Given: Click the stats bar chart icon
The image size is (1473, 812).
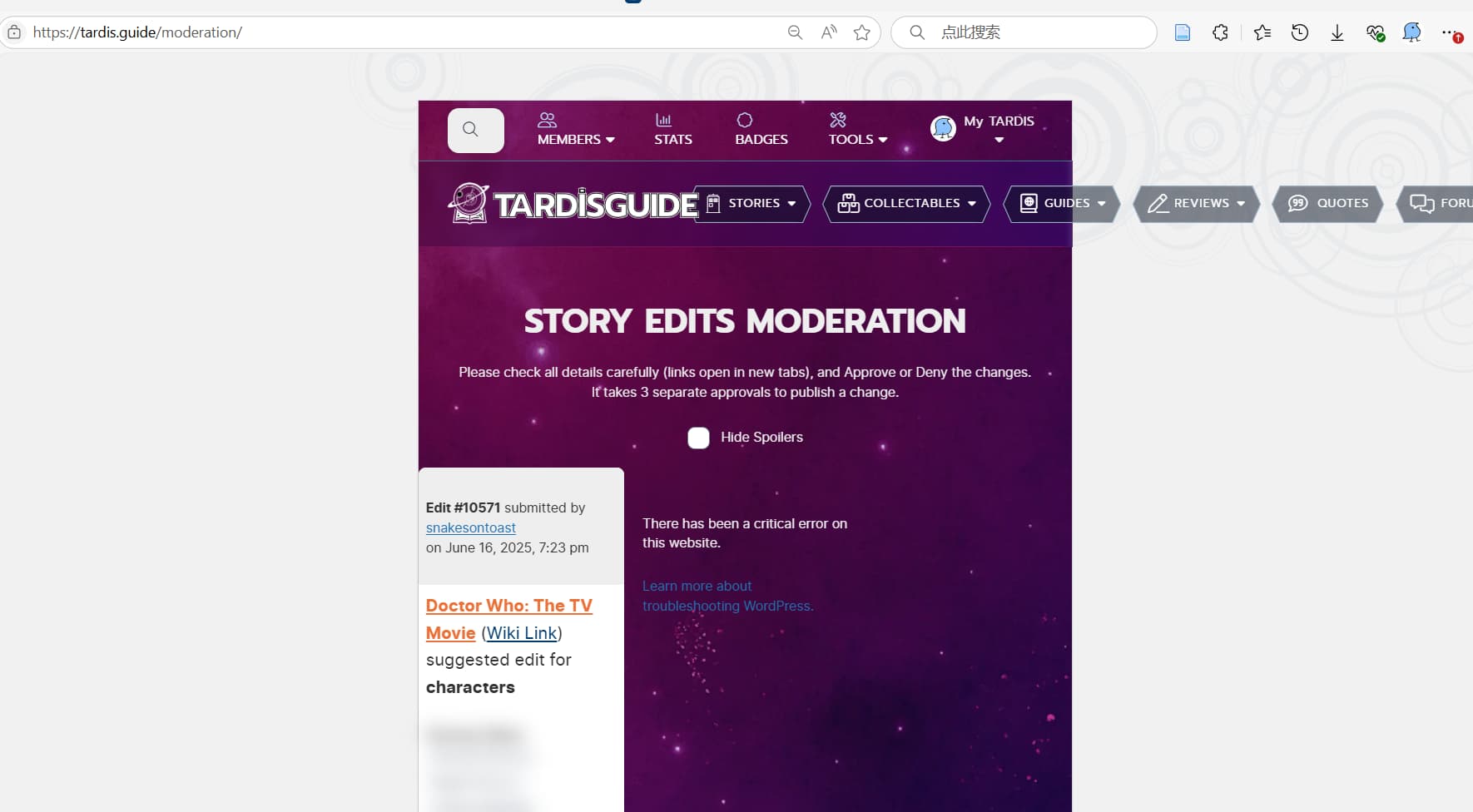Looking at the screenshot, I should point(663,120).
